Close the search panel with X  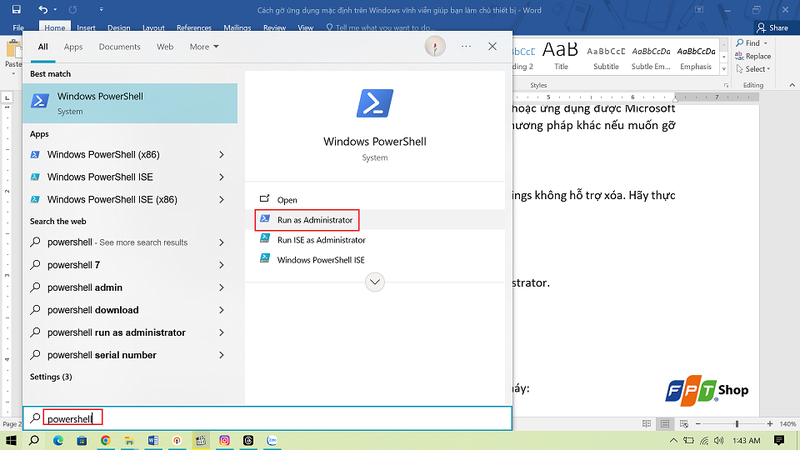(x=492, y=46)
